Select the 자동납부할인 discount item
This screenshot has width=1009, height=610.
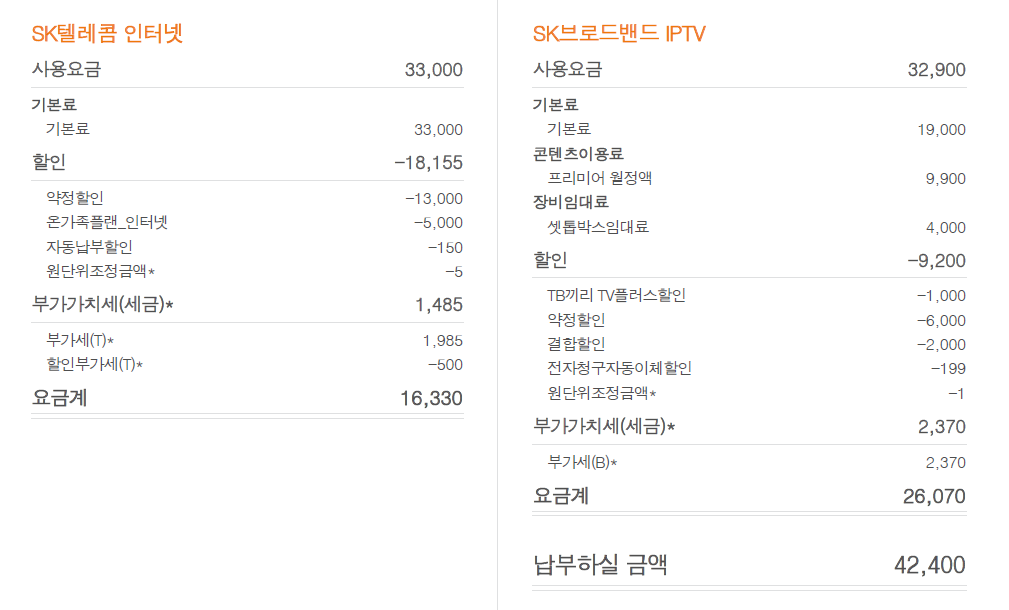89,247
